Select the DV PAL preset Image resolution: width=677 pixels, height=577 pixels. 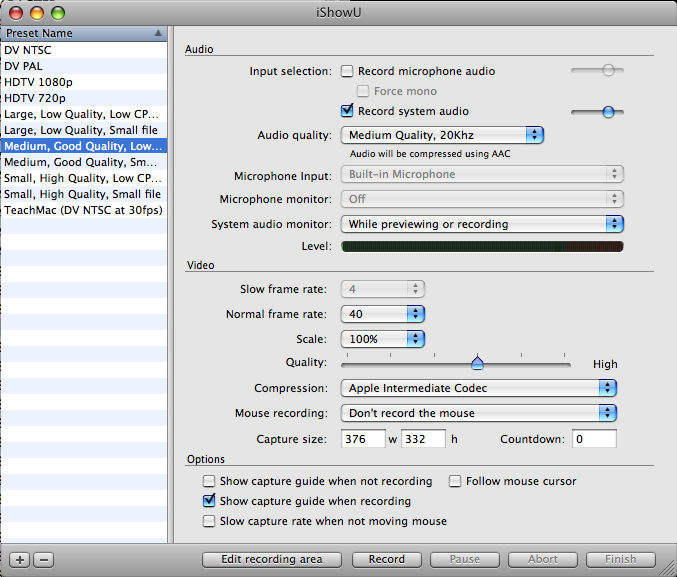point(84,66)
